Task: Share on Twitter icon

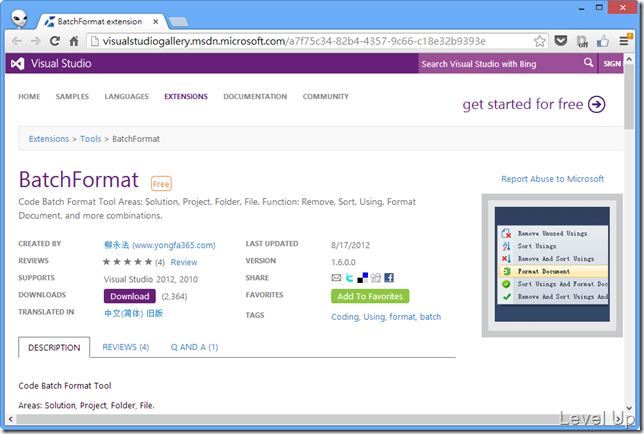Action: [349, 278]
